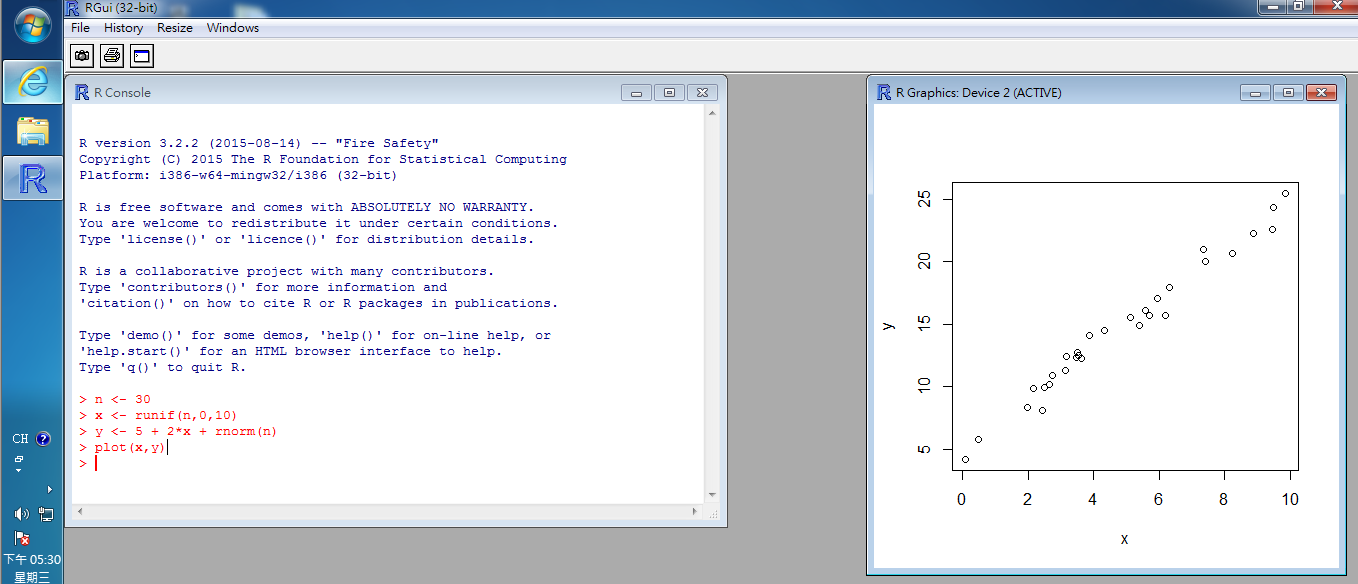Click the line 'y <- 5 + 2*x + rnorm(n)'

coord(178,431)
